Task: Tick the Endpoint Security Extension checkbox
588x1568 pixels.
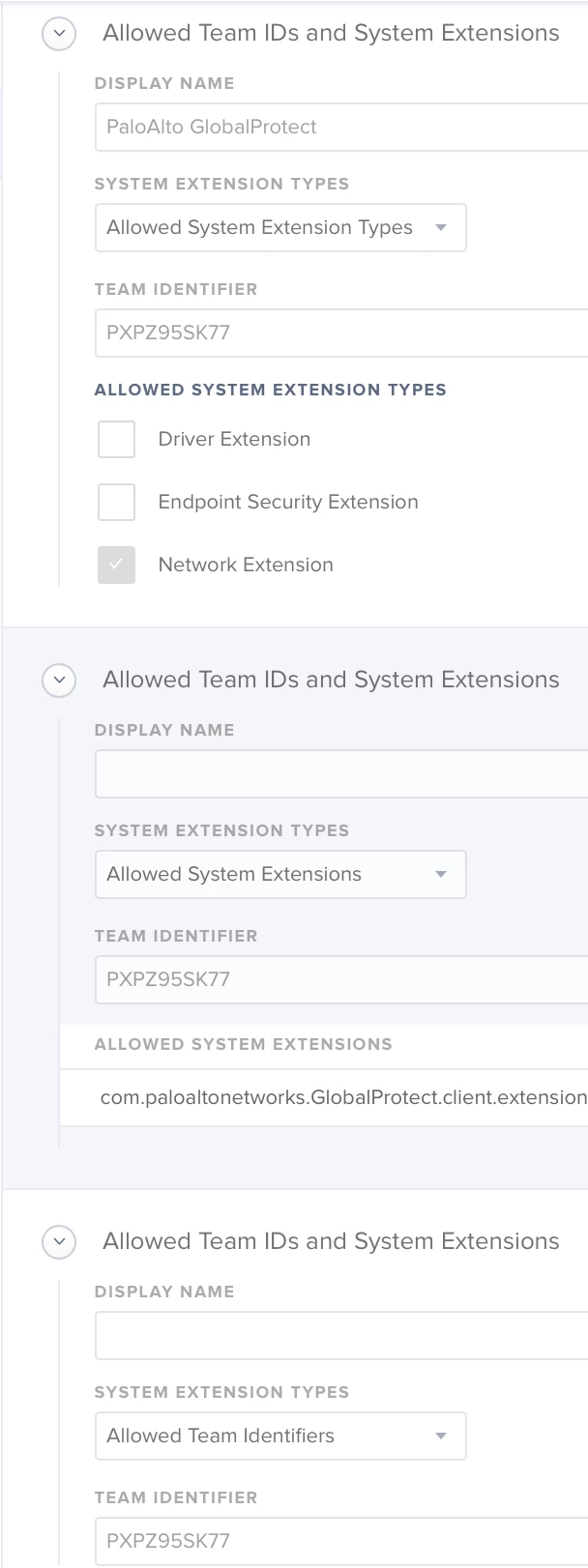Action: 116,502
